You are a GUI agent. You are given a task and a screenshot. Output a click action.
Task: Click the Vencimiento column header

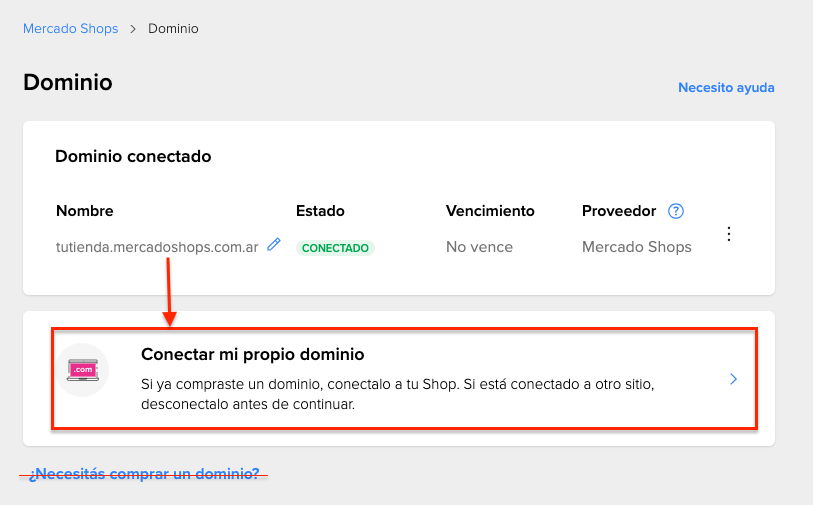pos(490,211)
